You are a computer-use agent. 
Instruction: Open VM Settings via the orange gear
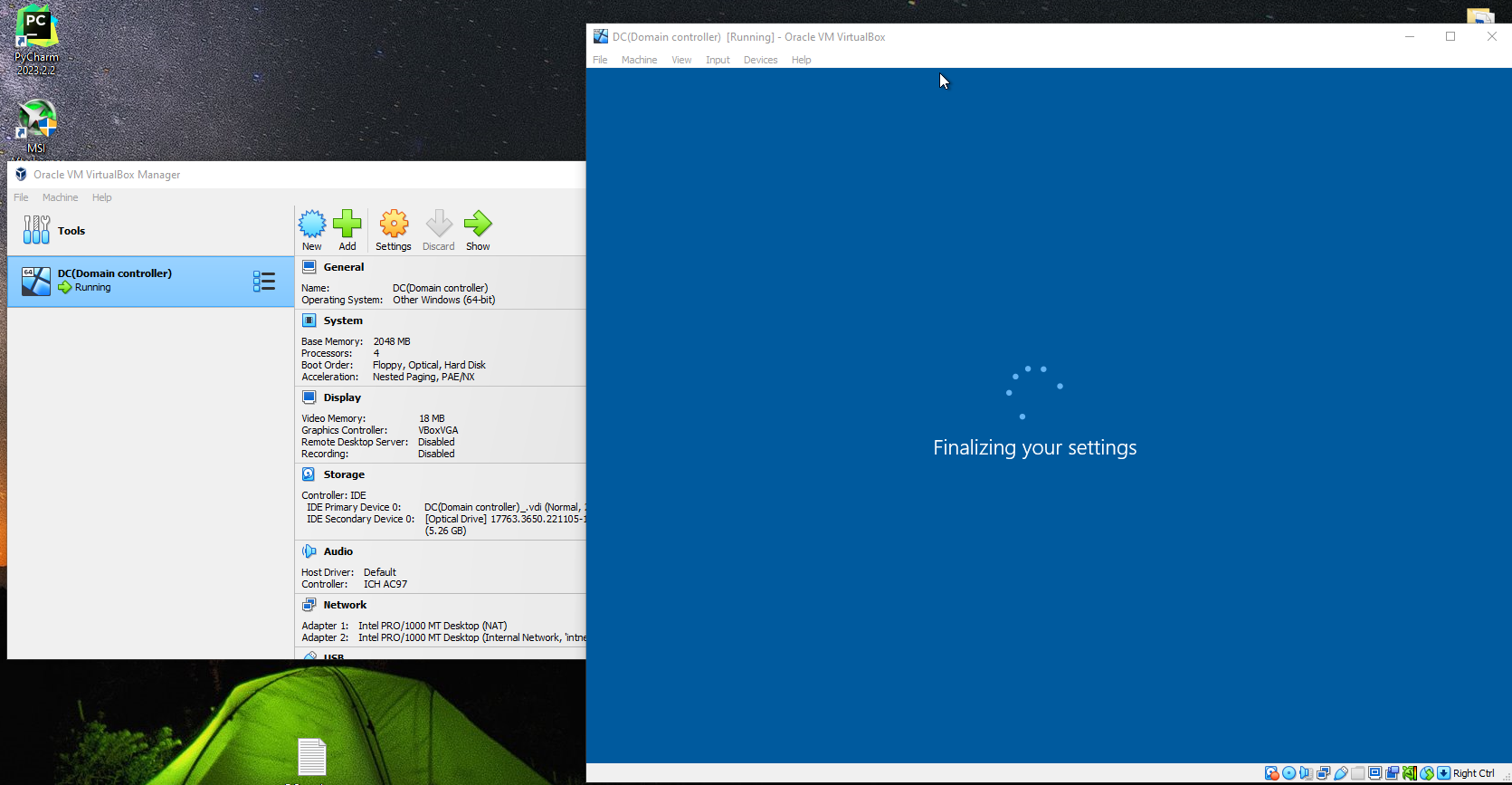coord(394,224)
